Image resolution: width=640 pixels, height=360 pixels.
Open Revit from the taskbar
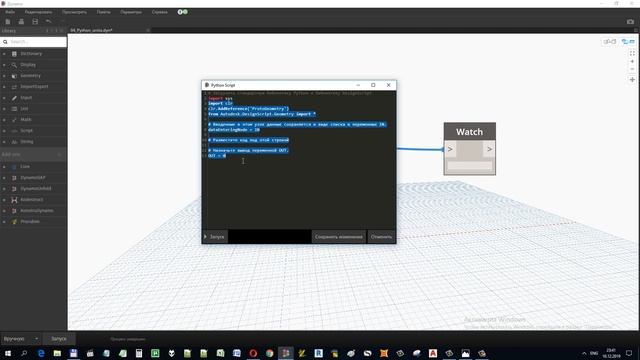point(318,353)
